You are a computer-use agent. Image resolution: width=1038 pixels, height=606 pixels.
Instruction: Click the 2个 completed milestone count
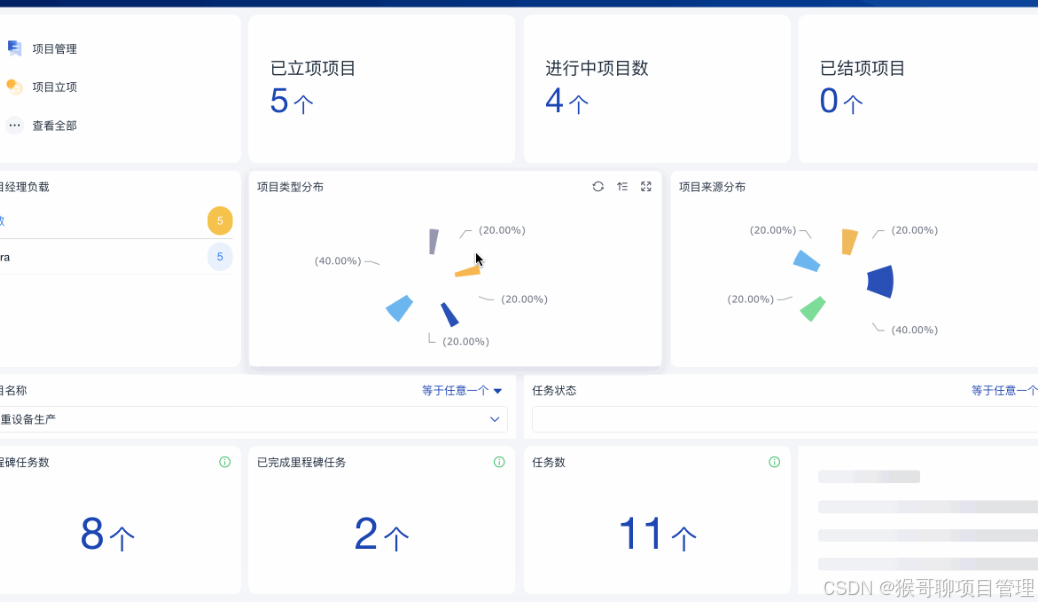[x=382, y=534]
